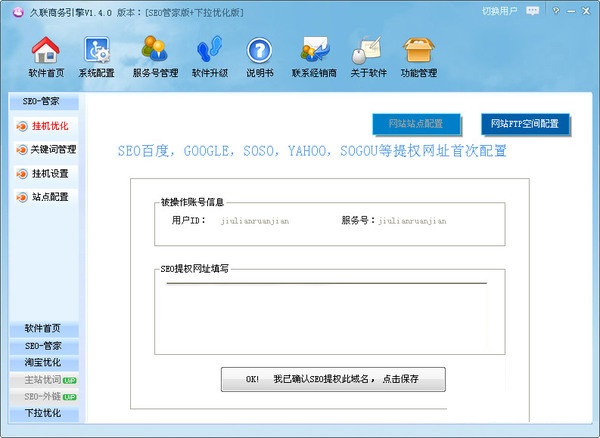
Task: Open 功能管理 box icon
Action: pos(419,50)
